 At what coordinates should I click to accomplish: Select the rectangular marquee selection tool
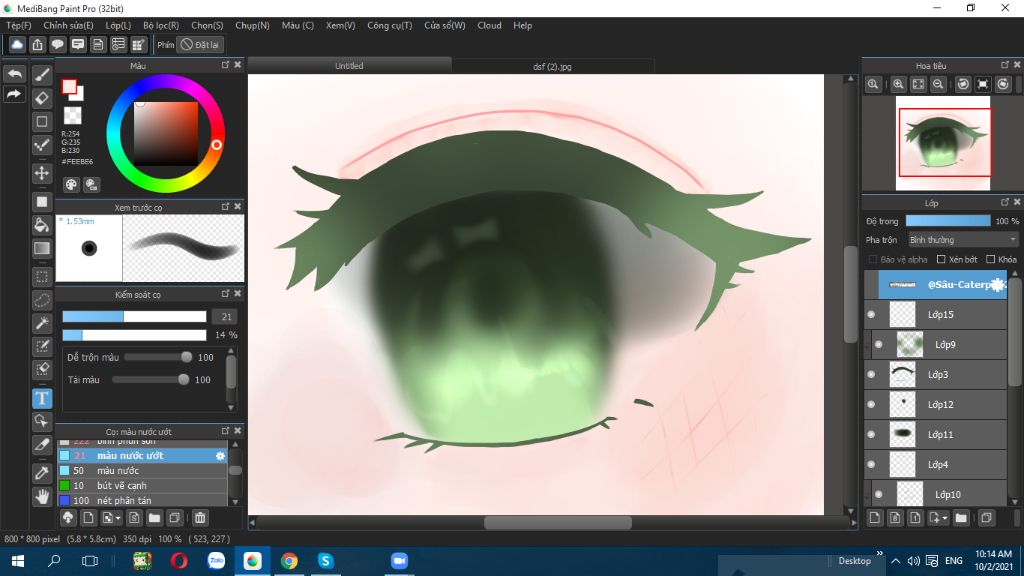[42, 277]
